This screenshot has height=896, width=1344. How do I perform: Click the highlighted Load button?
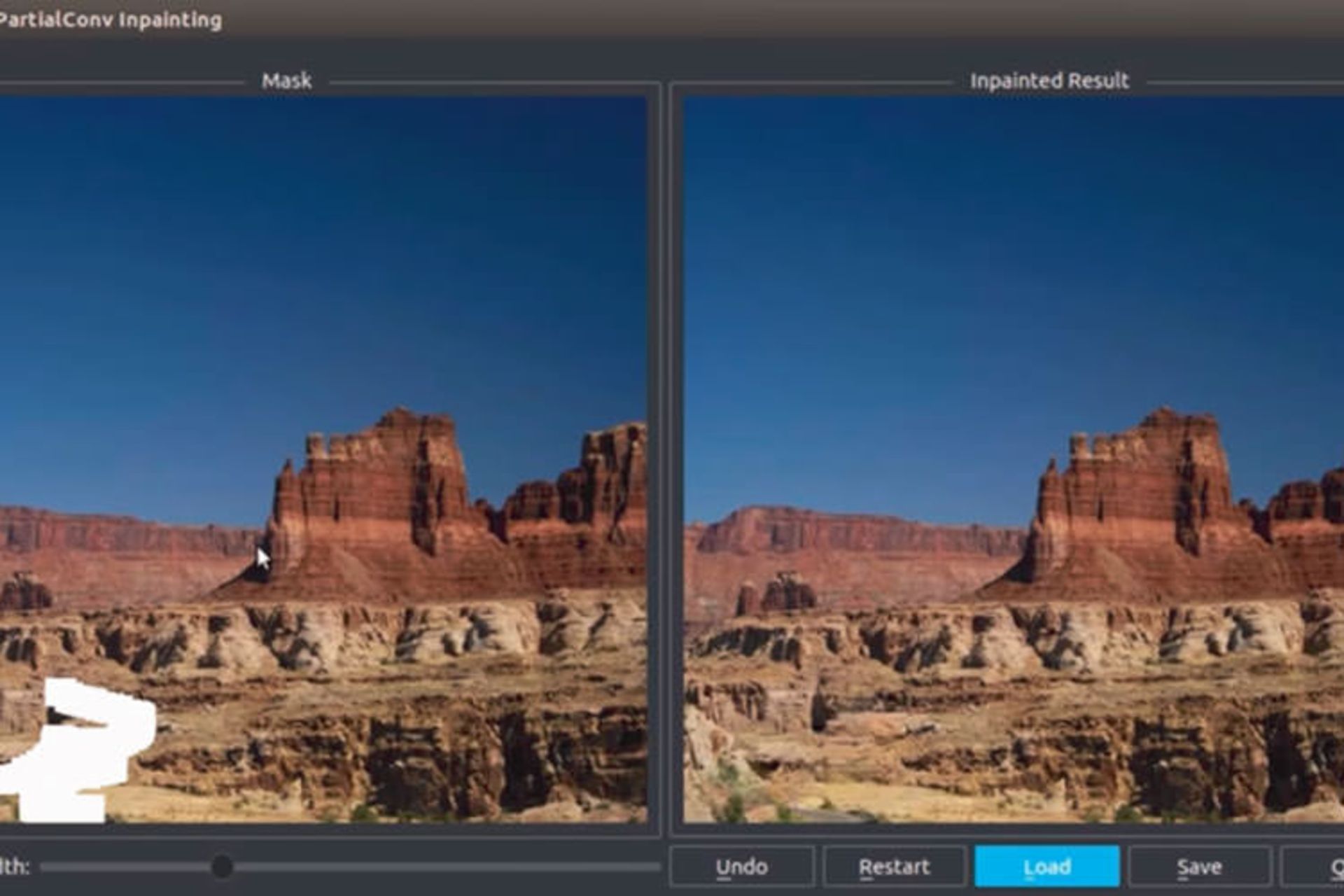click(x=1046, y=867)
